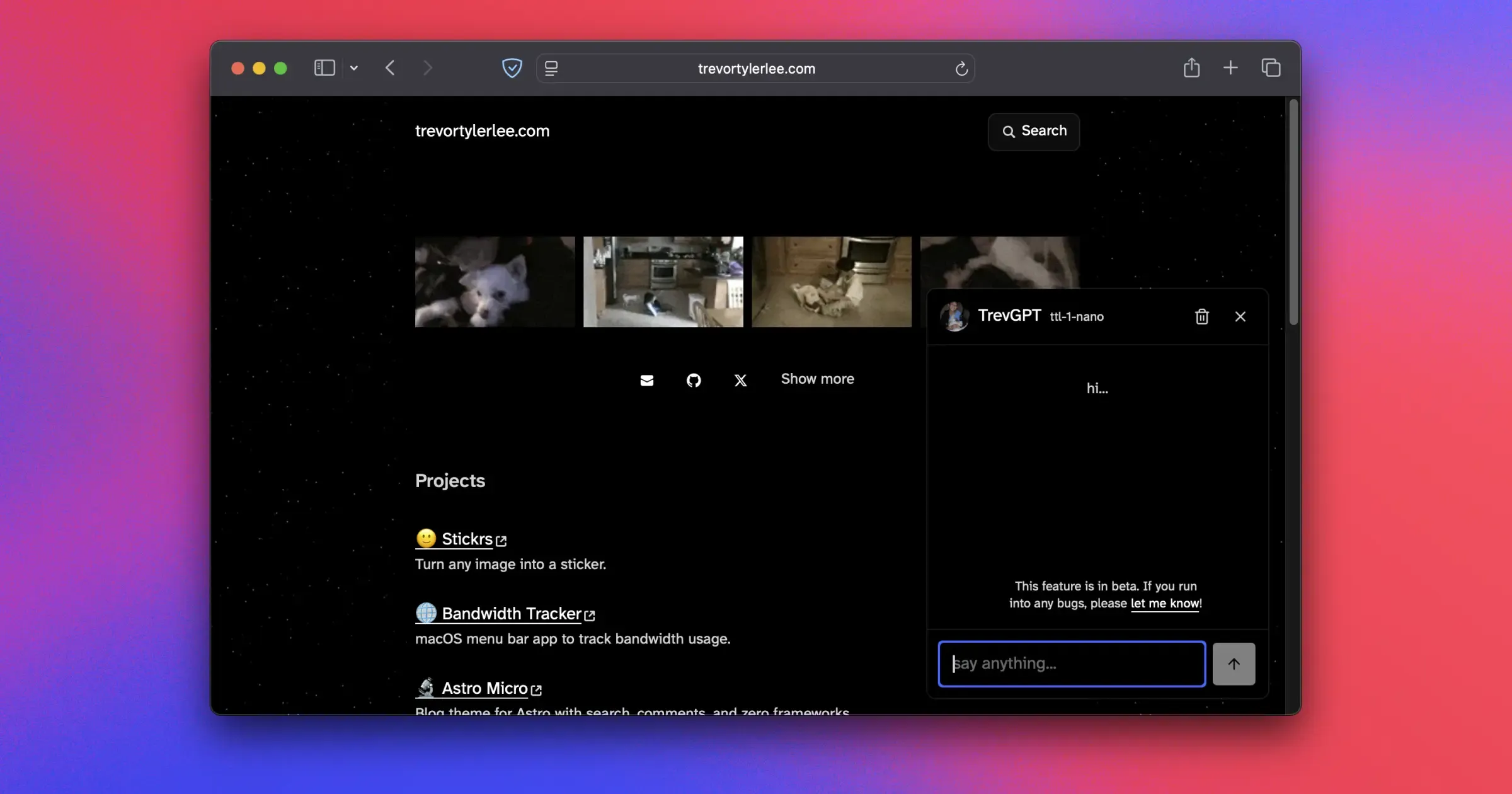Send the message with up arrow button

point(1234,664)
